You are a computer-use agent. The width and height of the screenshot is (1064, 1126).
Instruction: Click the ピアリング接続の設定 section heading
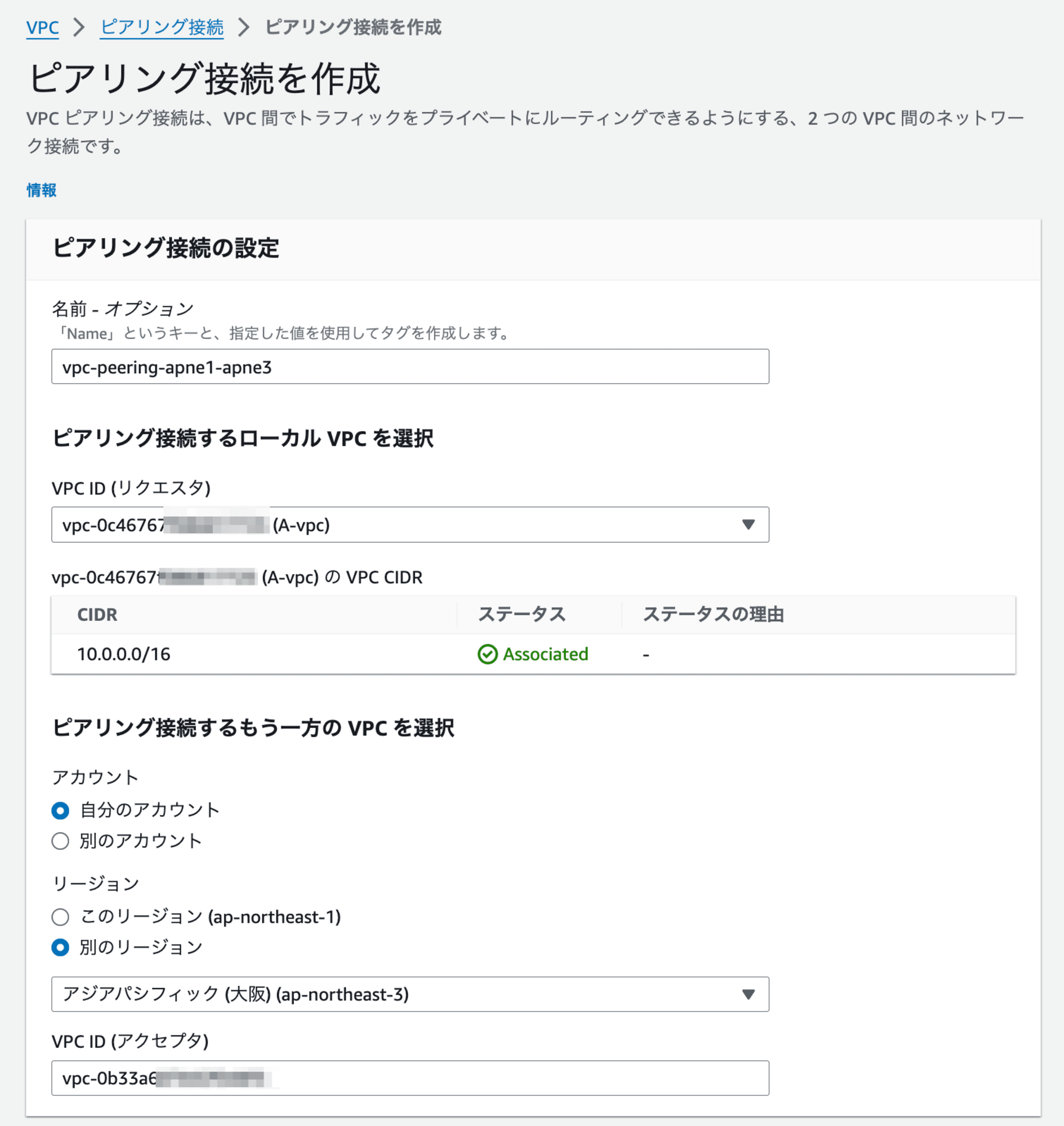pos(166,248)
